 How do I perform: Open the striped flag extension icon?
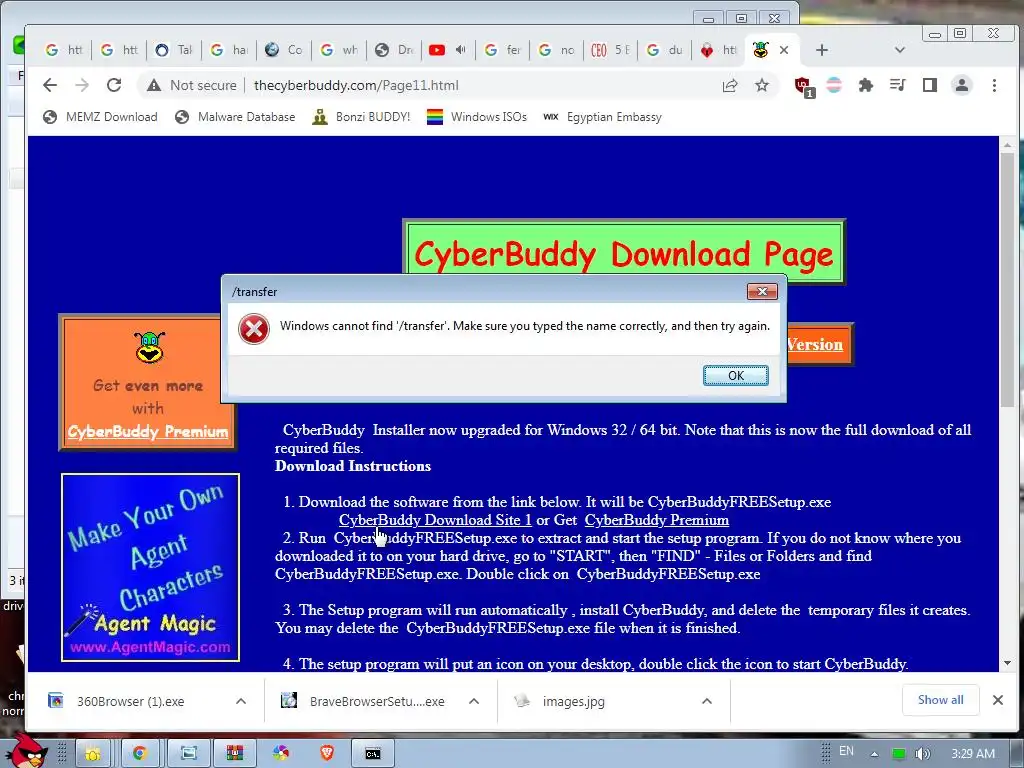(834, 85)
